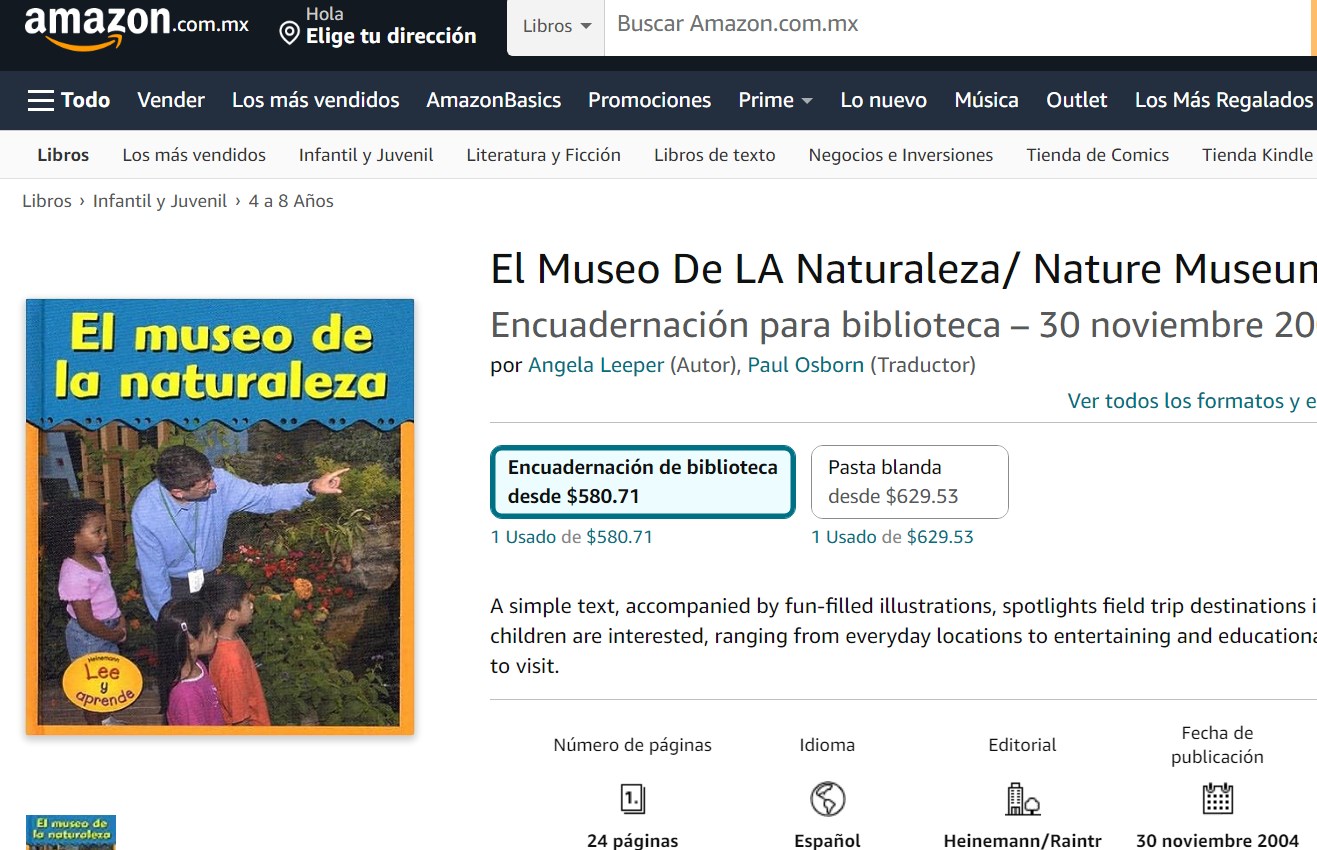Open Lo nuevo in navigation bar
The image size is (1317, 850).
point(884,100)
